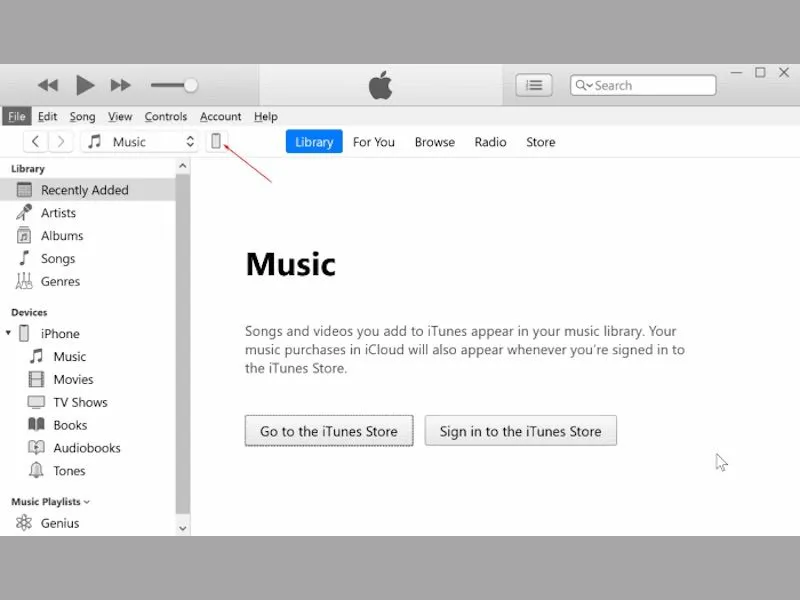800x600 pixels.
Task: Click the TV Shows screen icon
Action: [x=36, y=402]
